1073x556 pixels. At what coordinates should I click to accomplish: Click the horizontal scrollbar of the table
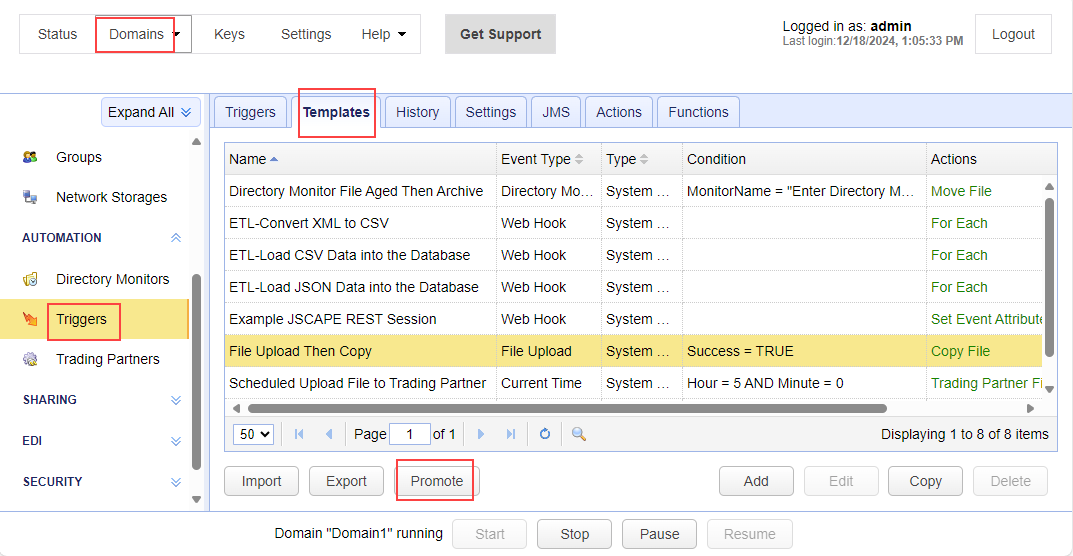[x=566, y=408]
